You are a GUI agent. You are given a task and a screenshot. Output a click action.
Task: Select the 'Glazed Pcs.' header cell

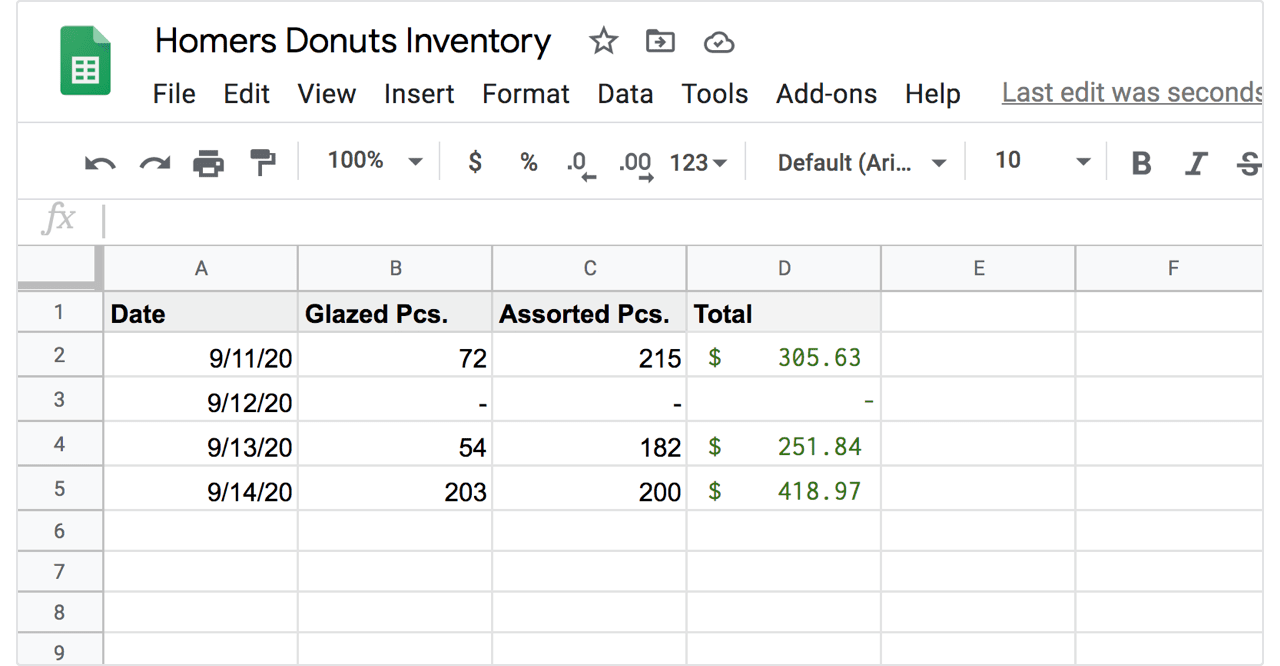[395, 313]
